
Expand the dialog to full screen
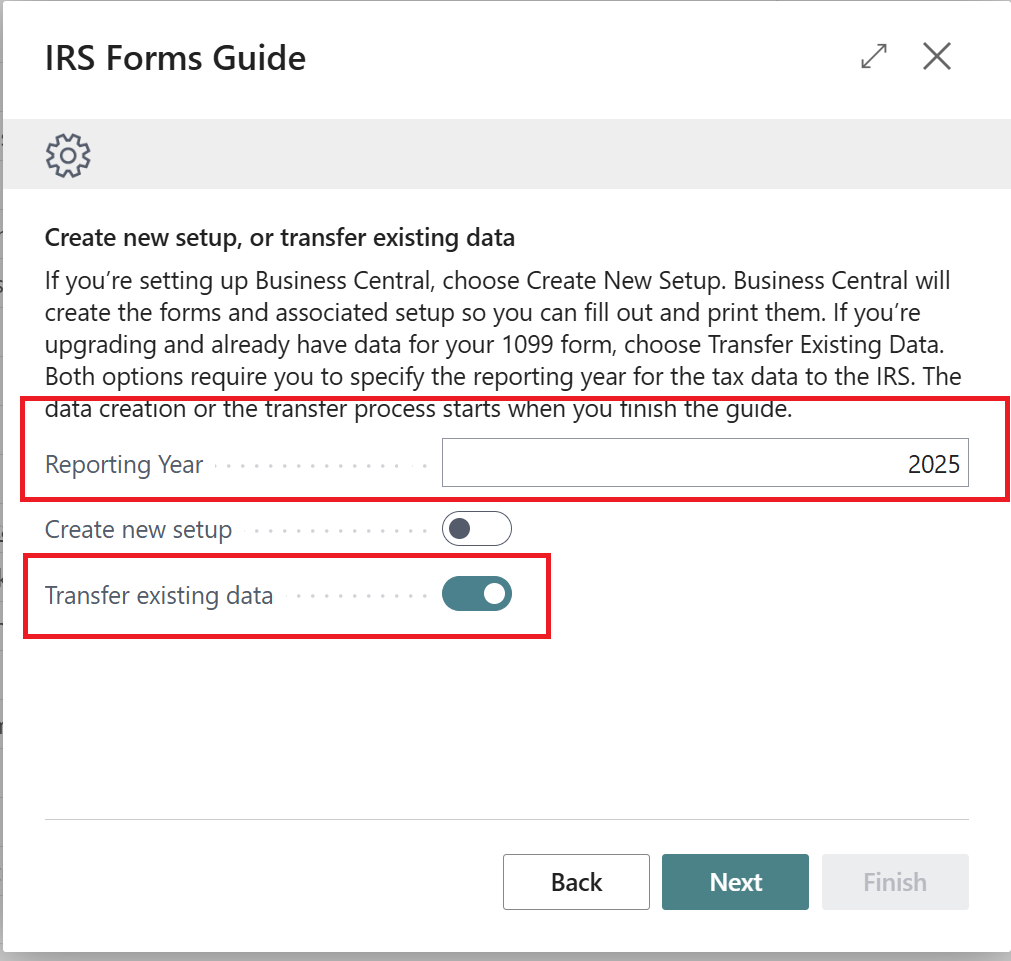click(x=874, y=57)
